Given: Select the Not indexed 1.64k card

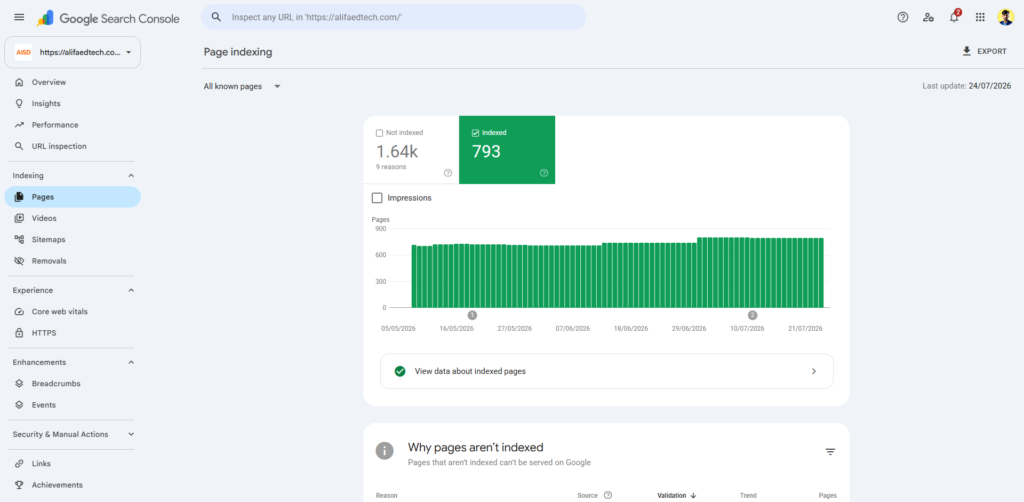Looking at the screenshot, I should [411, 150].
